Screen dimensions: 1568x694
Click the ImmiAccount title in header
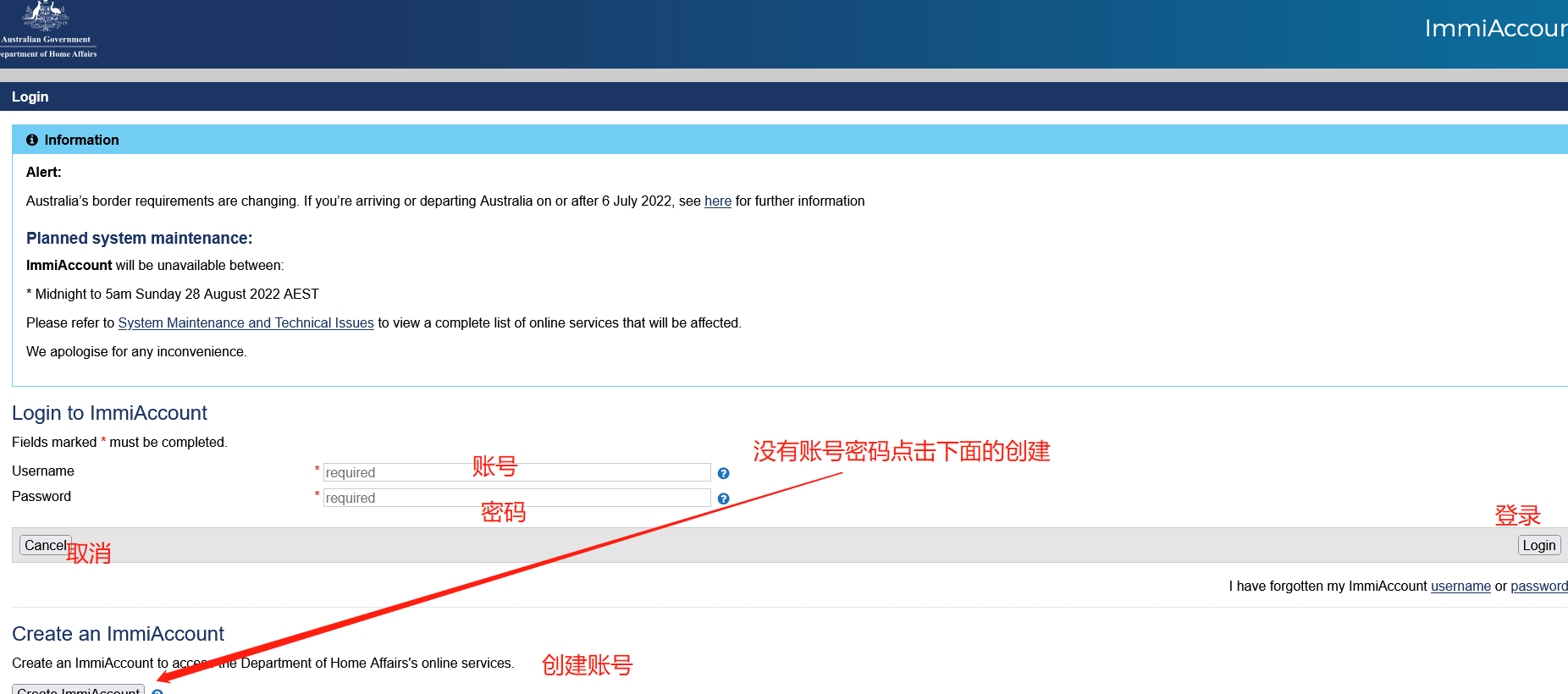point(1496,29)
